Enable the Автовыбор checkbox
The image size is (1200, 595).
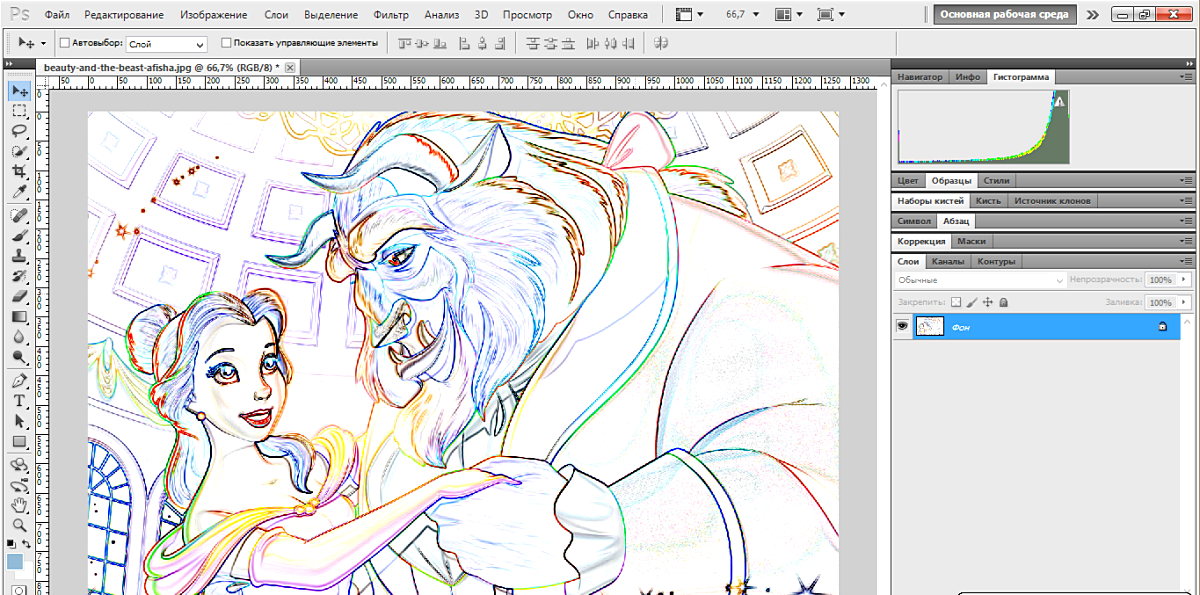(65, 43)
